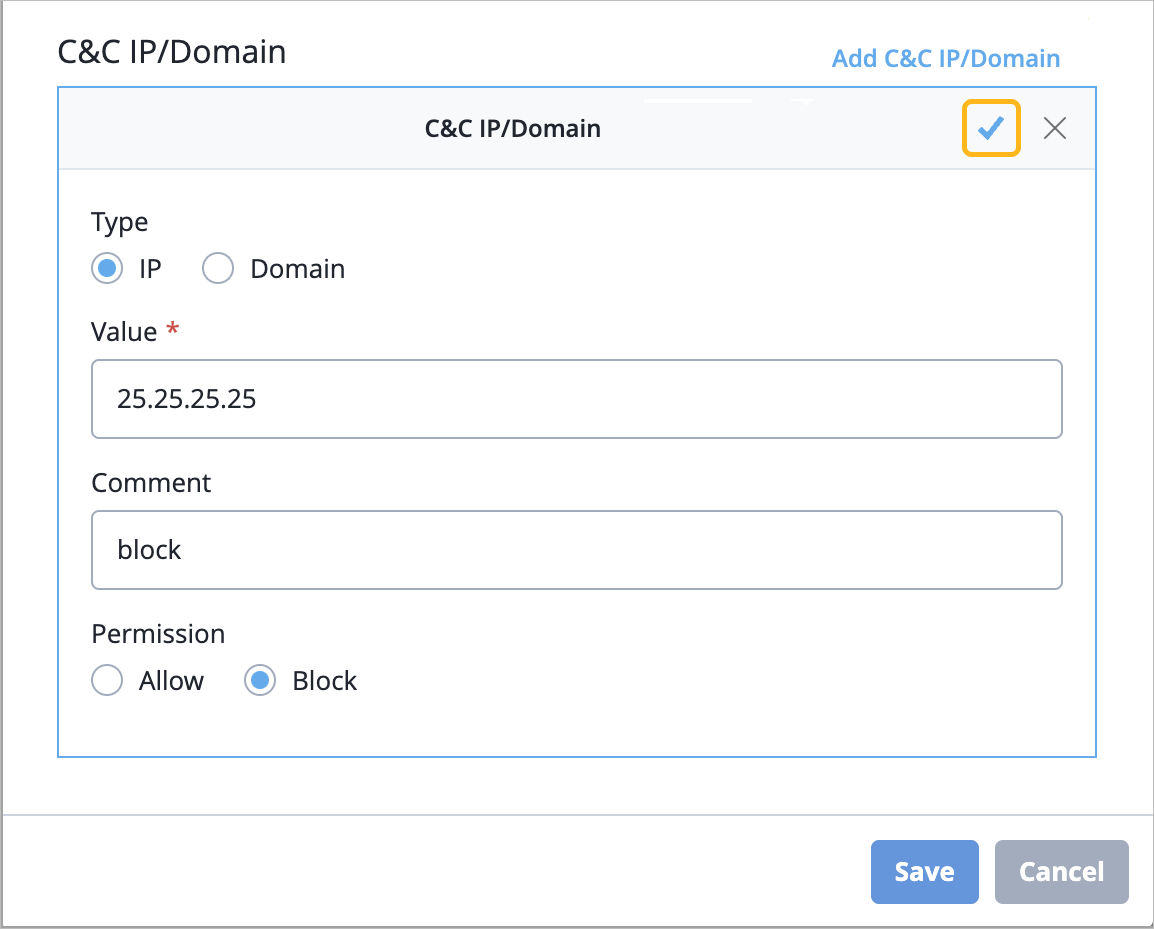Image resolution: width=1154 pixels, height=929 pixels.
Task: Click the "Permission" section label
Action: [158, 634]
